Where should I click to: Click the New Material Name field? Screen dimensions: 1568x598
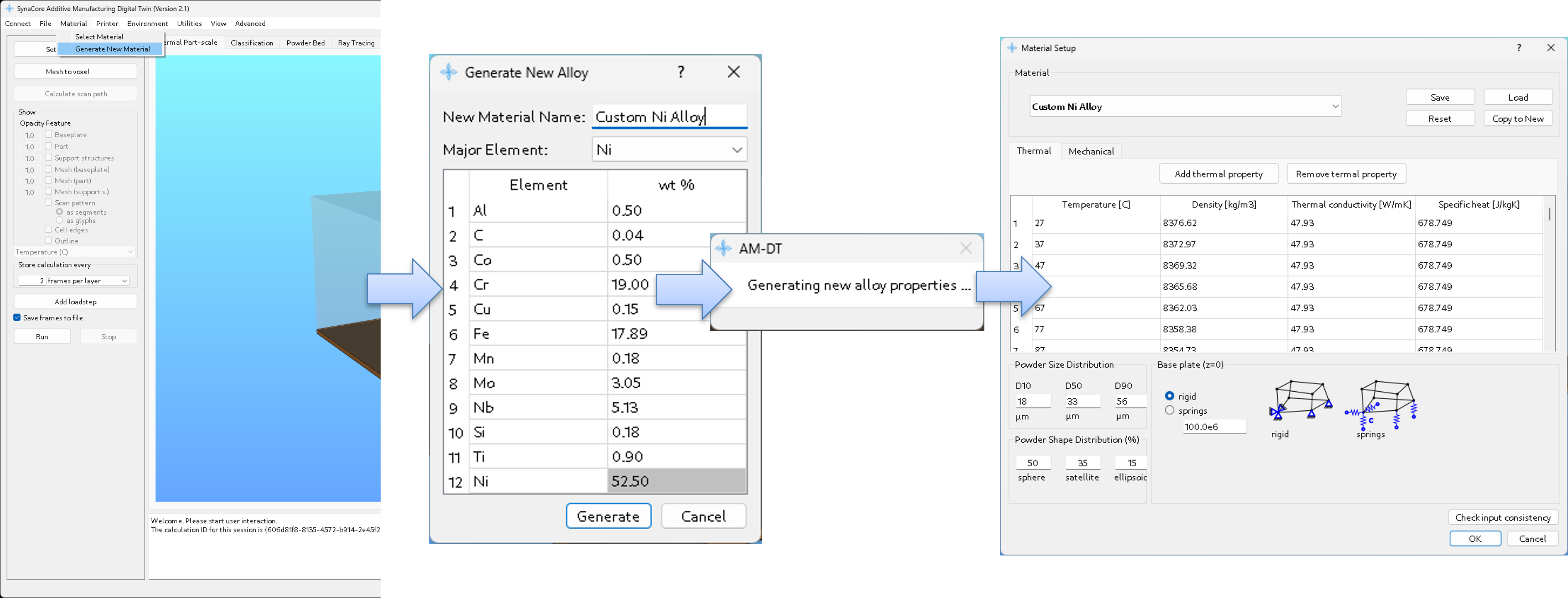[x=669, y=116]
